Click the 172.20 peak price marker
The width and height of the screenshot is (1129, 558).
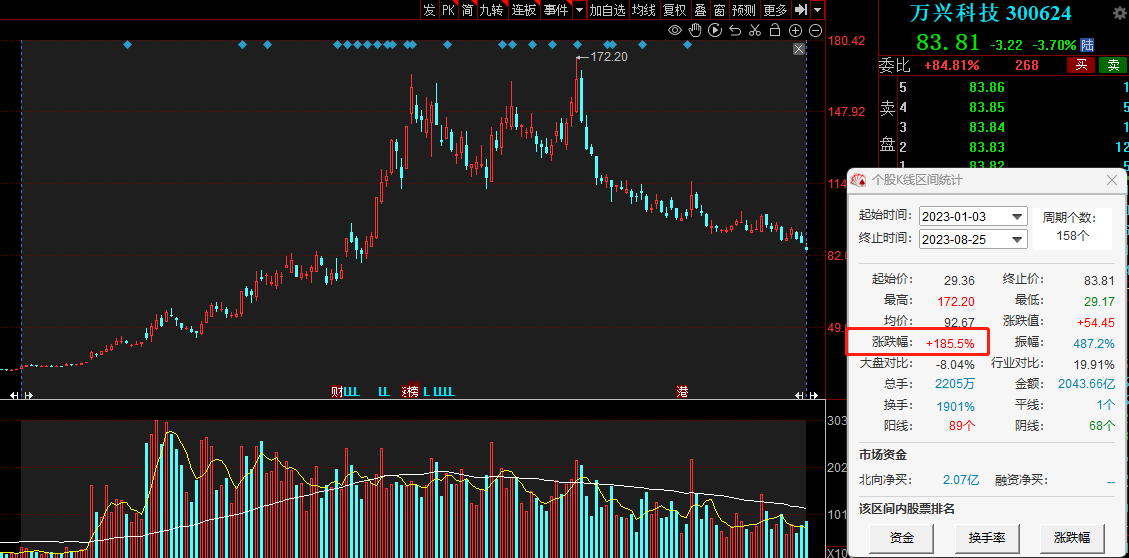(x=608, y=57)
